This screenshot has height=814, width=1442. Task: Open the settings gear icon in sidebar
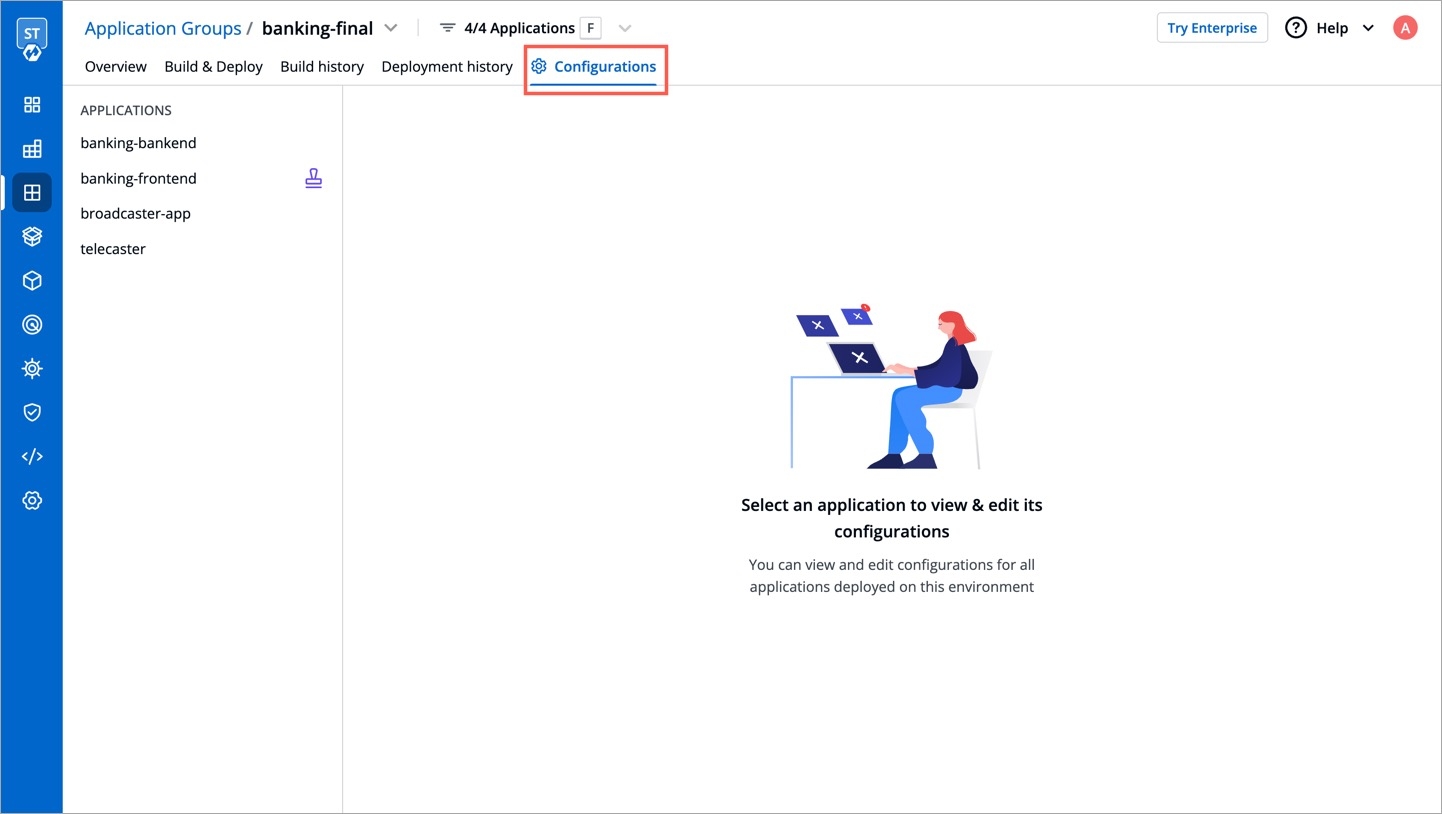32,500
